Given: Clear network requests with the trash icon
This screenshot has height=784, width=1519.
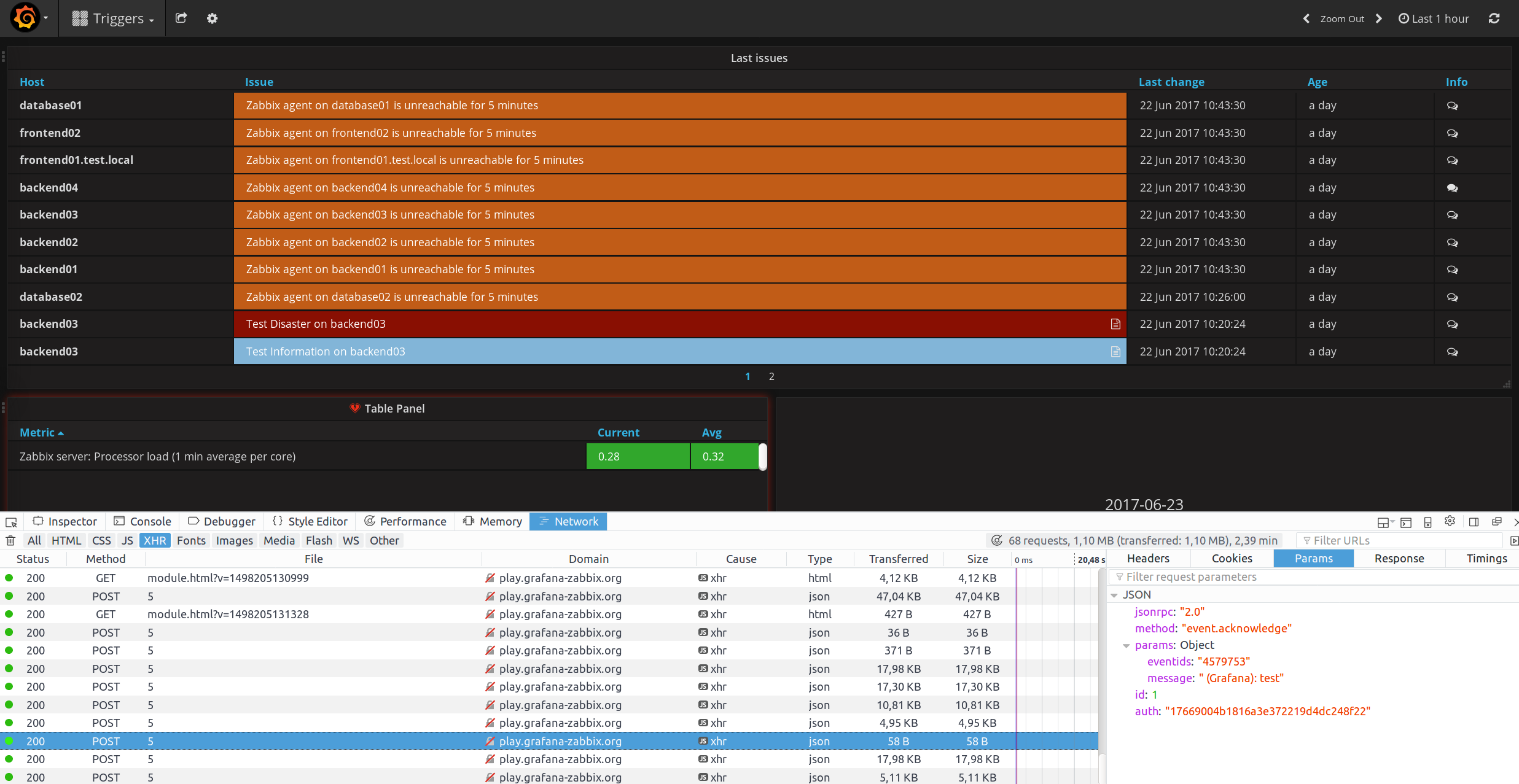Looking at the screenshot, I should [x=10, y=540].
